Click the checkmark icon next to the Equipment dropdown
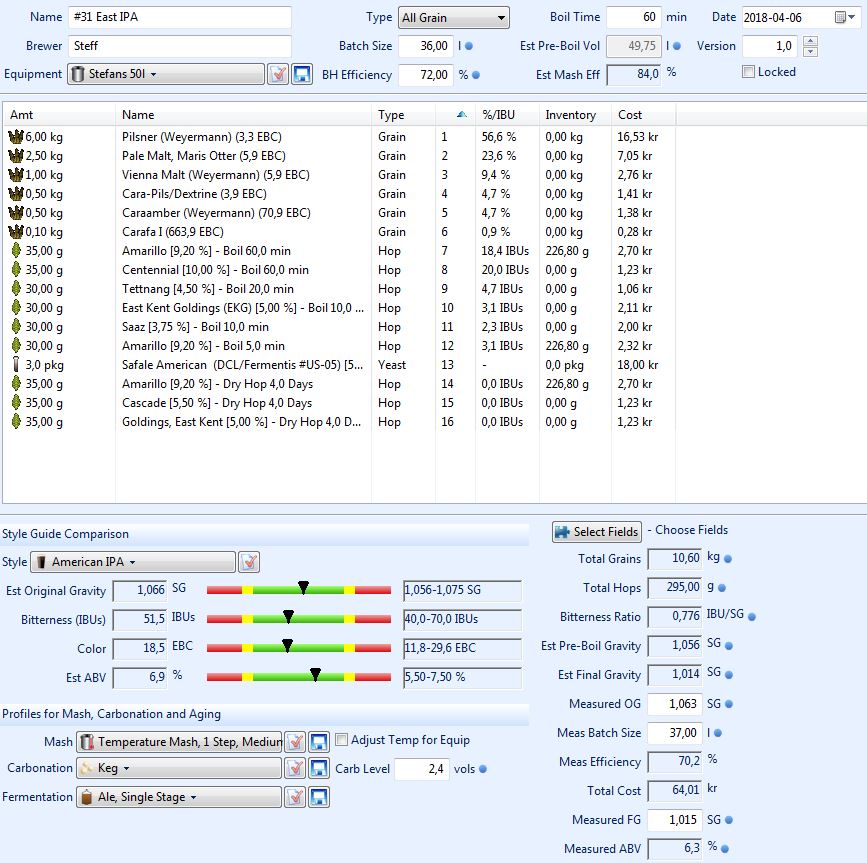 click(278, 74)
